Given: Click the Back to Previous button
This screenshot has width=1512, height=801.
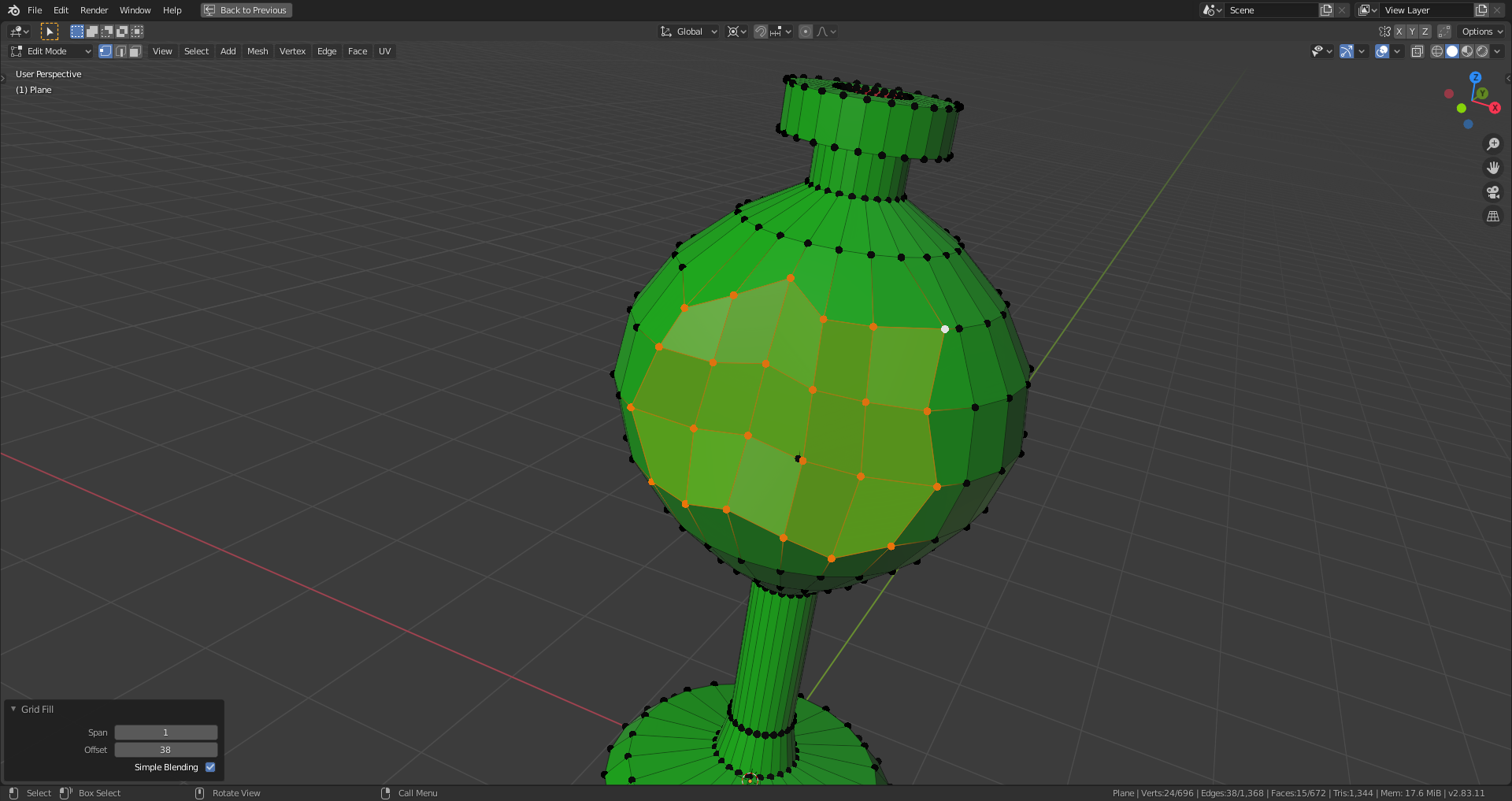Looking at the screenshot, I should [246, 10].
